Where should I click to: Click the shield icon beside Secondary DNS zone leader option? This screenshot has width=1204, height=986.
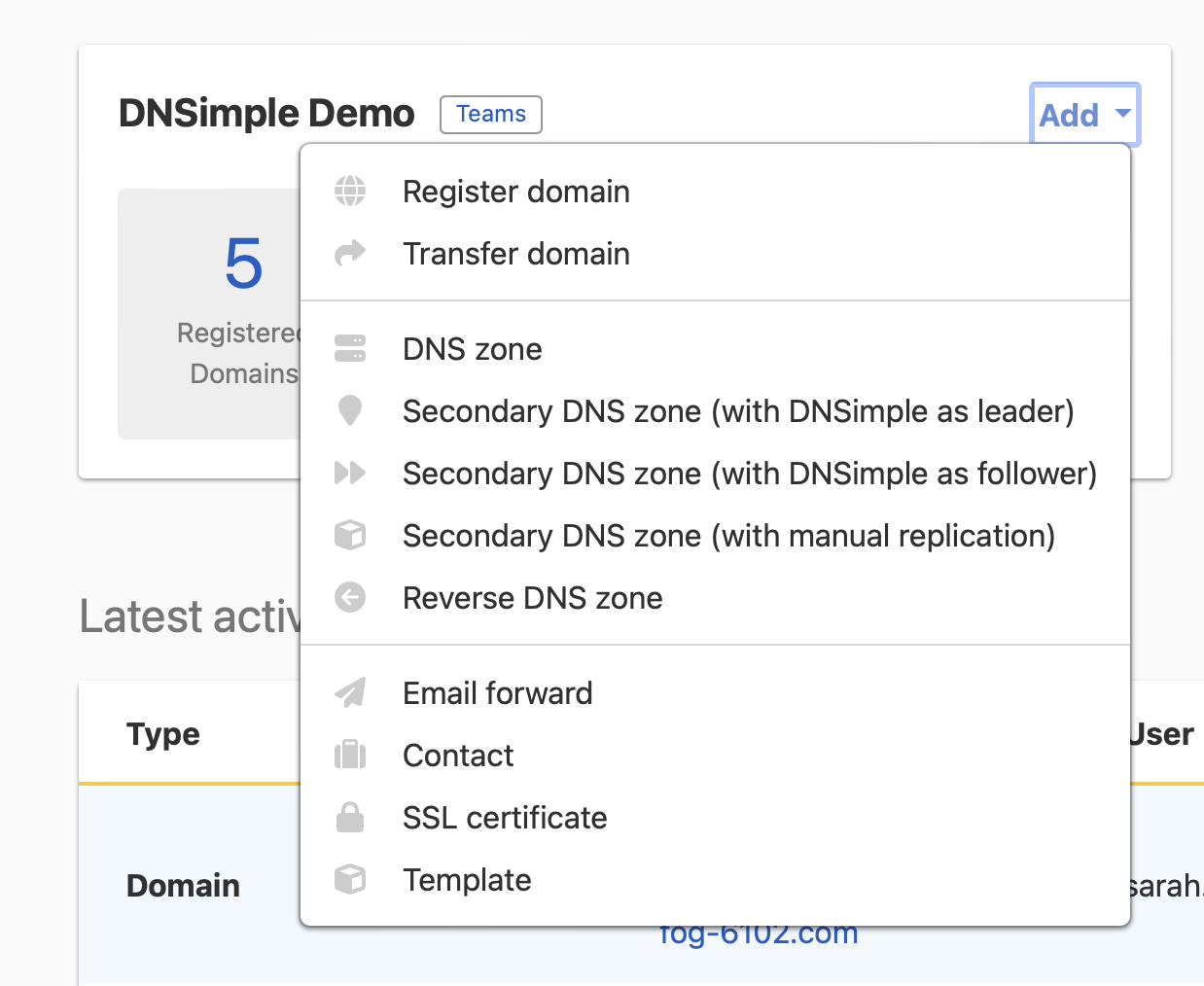349,410
